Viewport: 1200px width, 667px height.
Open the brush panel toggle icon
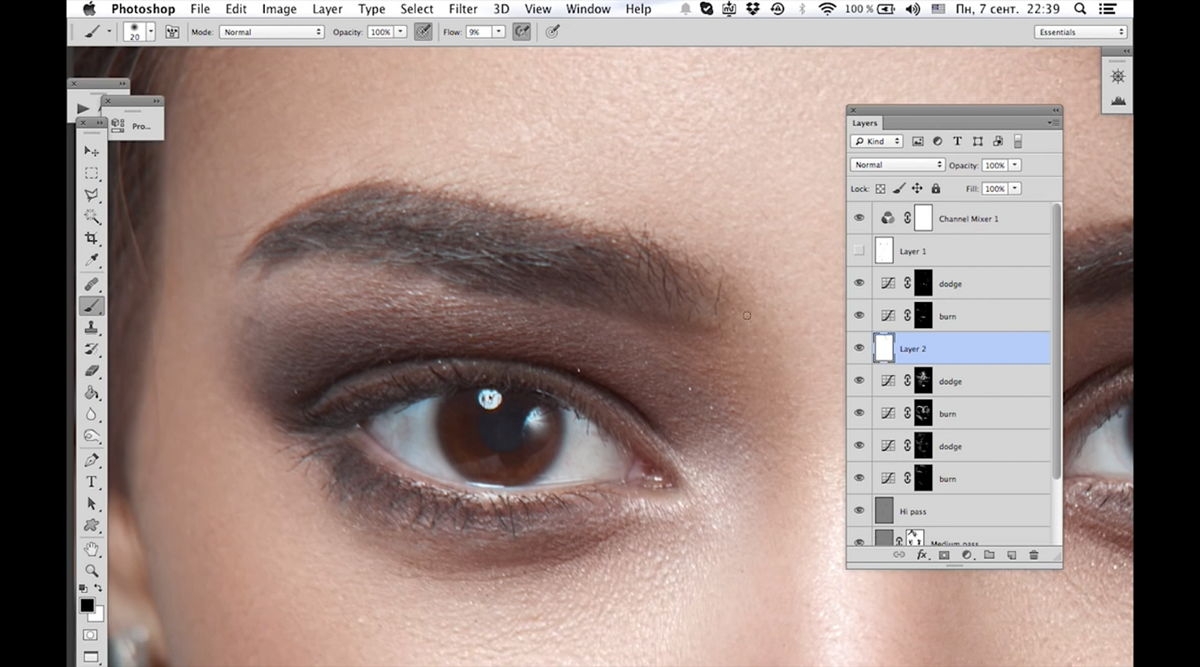[x=172, y=32]
